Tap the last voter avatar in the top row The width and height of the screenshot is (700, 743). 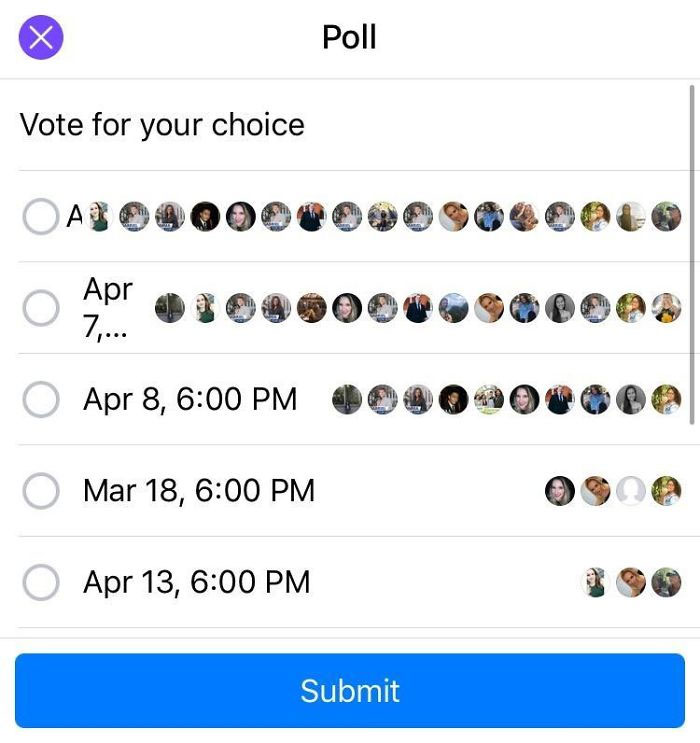point(666,216)
